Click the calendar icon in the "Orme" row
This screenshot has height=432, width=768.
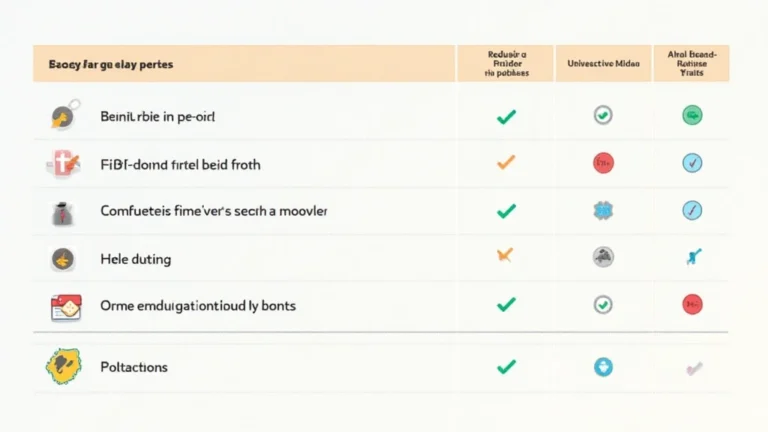(x=64, y=305)
